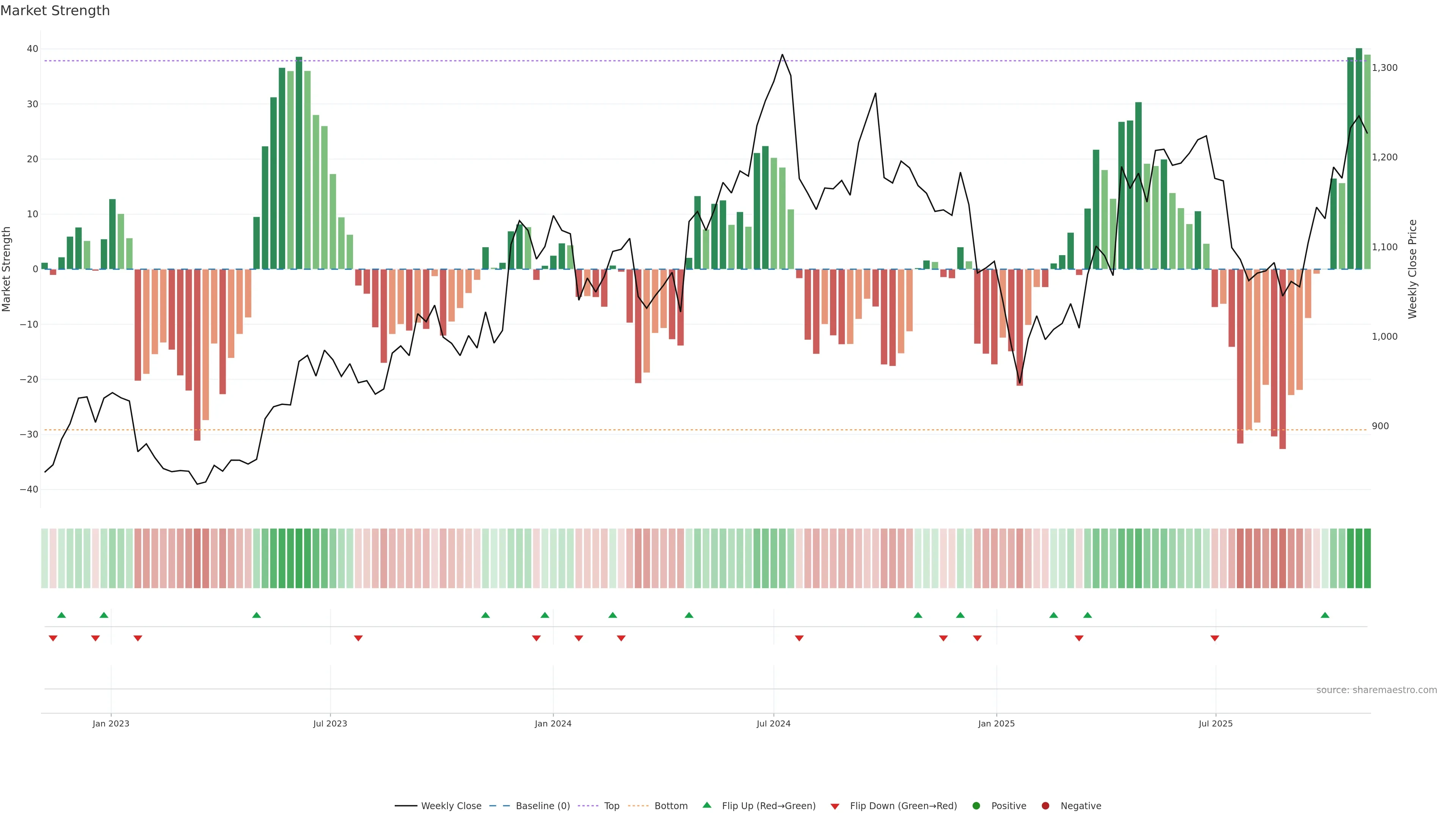Click the 1,300 right axis tick label
This screenshot has height=819, width=1456.
point(1384,68)
